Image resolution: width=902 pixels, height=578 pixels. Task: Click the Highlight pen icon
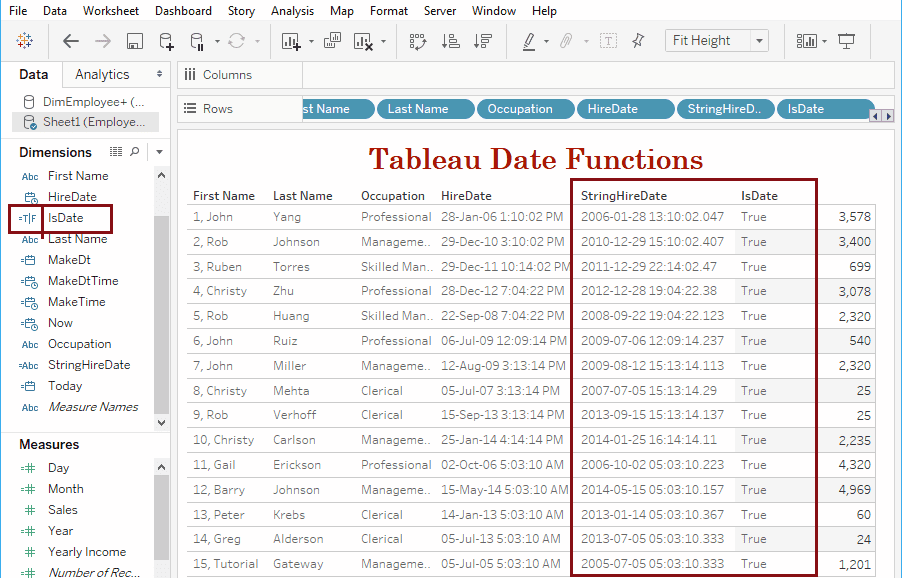click(x=529, y=41)
